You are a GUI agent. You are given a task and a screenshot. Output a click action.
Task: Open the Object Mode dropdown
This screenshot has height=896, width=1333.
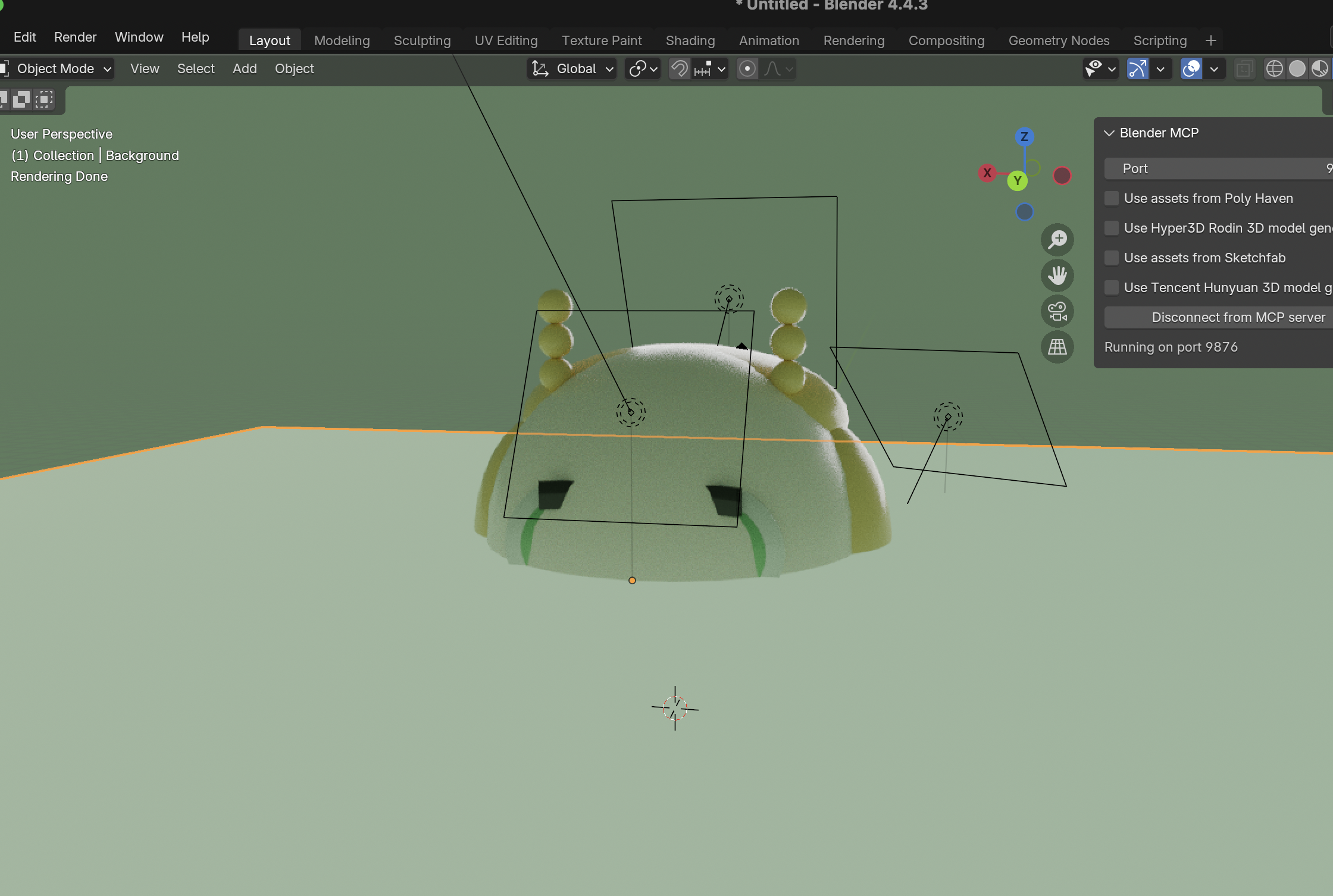point(57,69)
